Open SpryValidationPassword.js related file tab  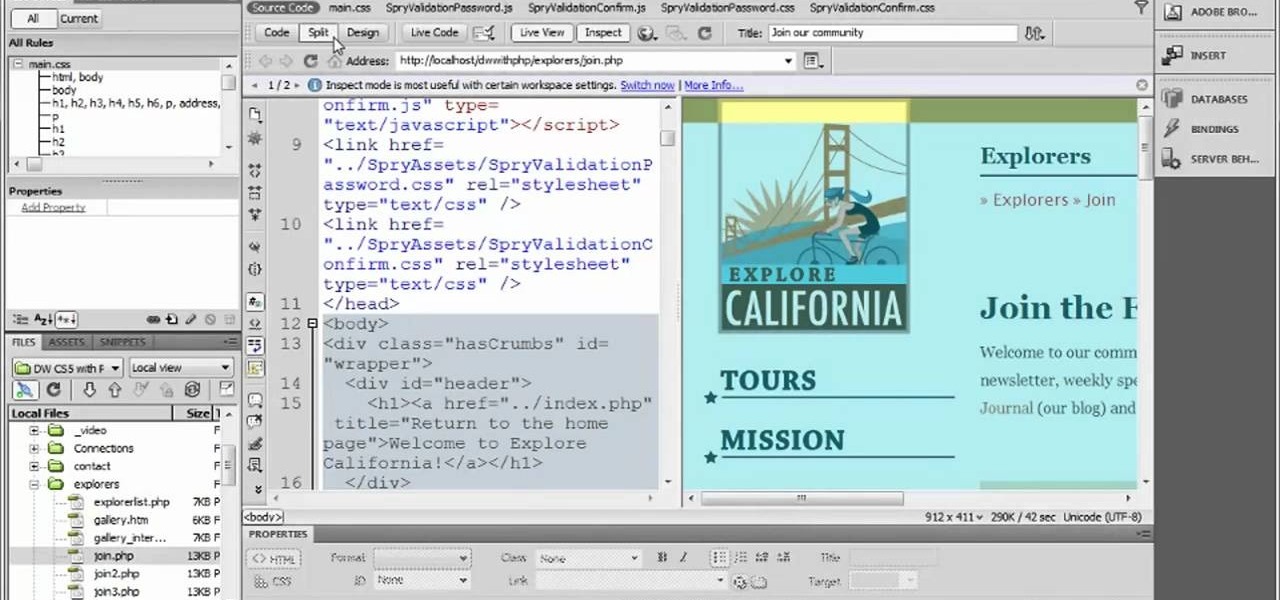click(x=449, y=8)
